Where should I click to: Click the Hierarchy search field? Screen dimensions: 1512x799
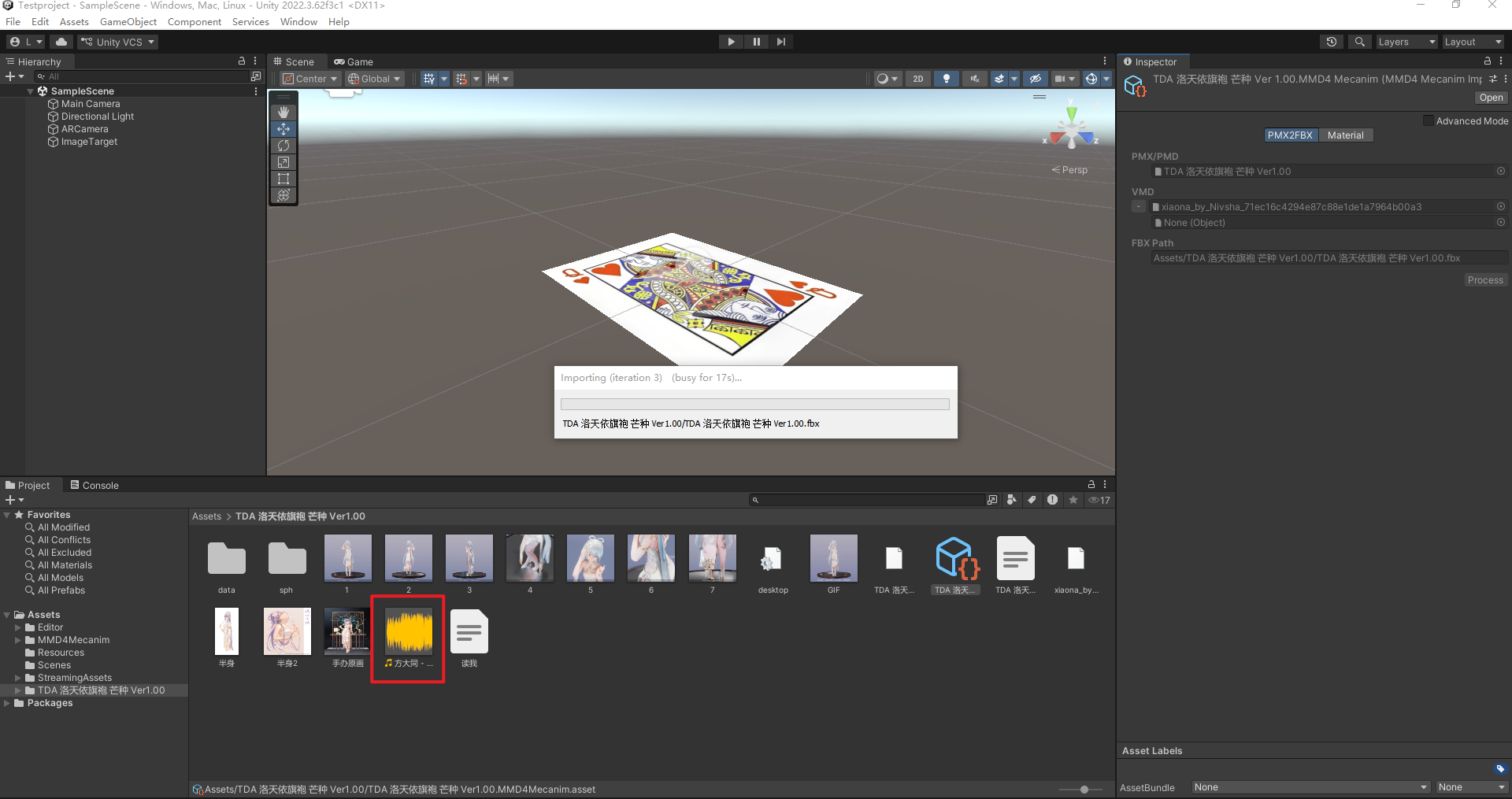pyautogui.click(x=140, y=76)
